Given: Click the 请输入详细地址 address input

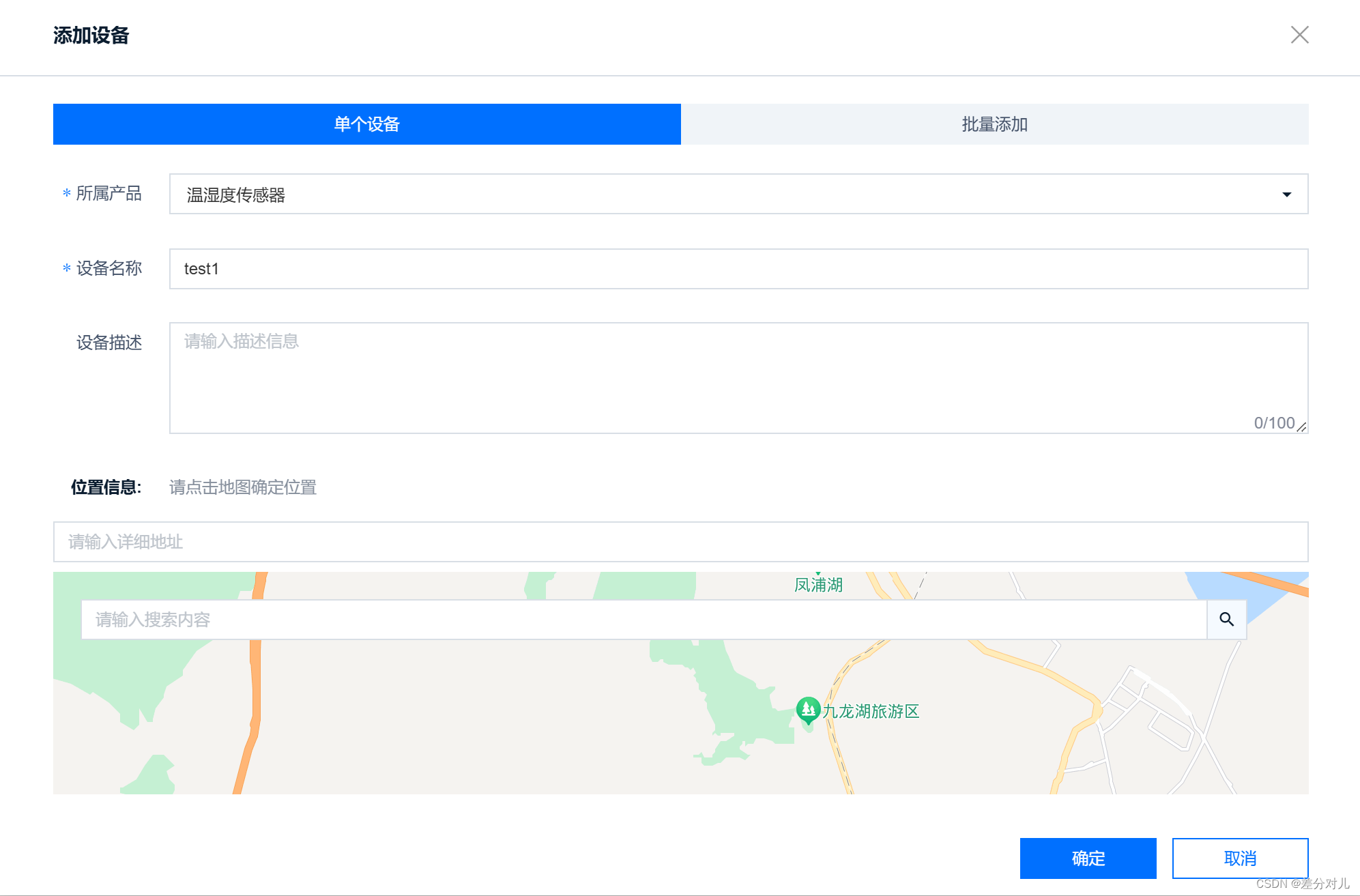Looking at the screenshot, I should (680, 542).
